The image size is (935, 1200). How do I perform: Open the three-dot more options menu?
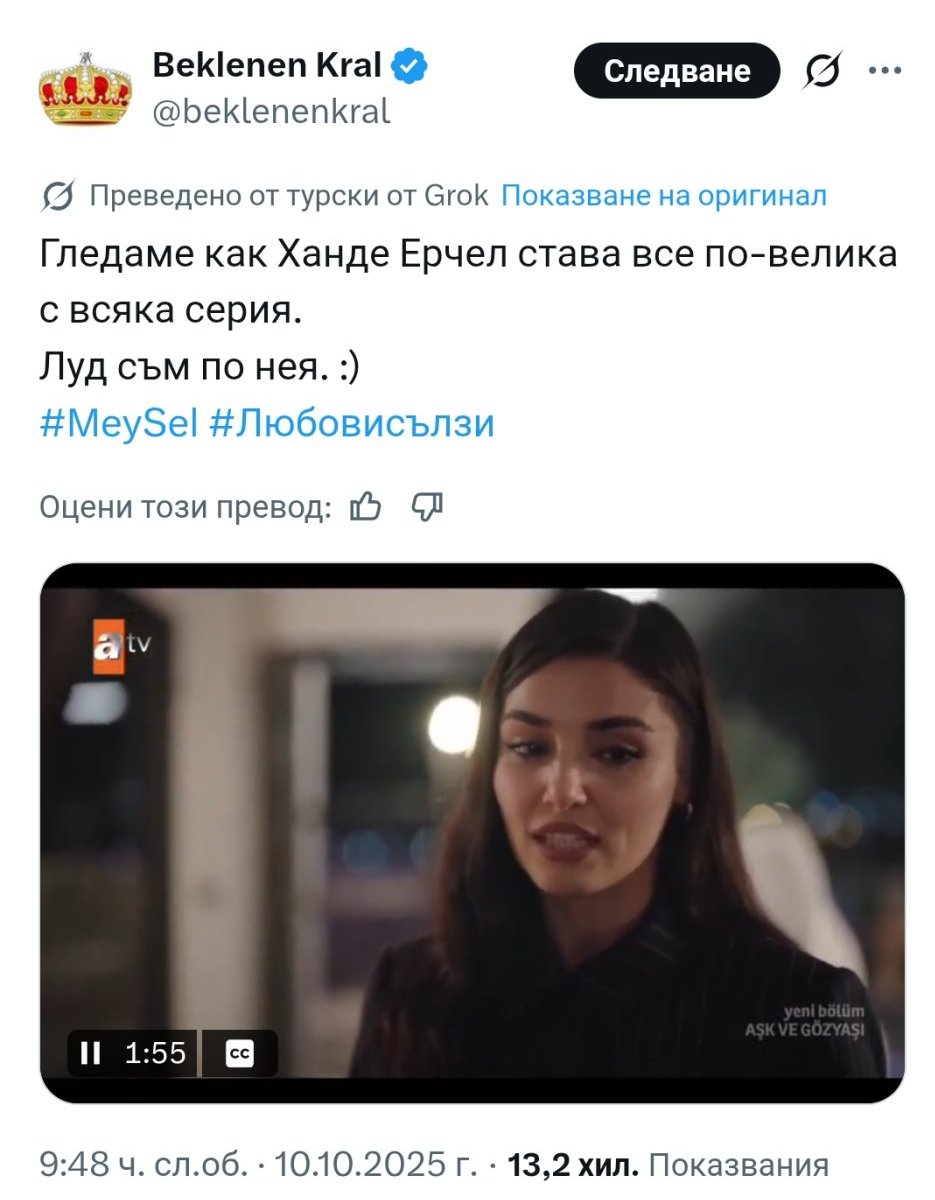tap(884, 71)
